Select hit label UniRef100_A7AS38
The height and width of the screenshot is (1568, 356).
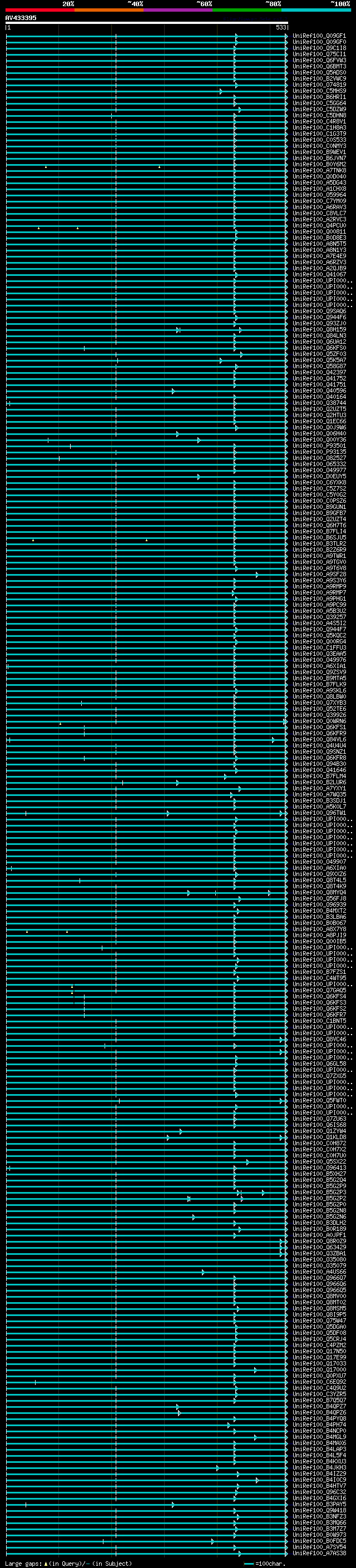[319, 1553]
